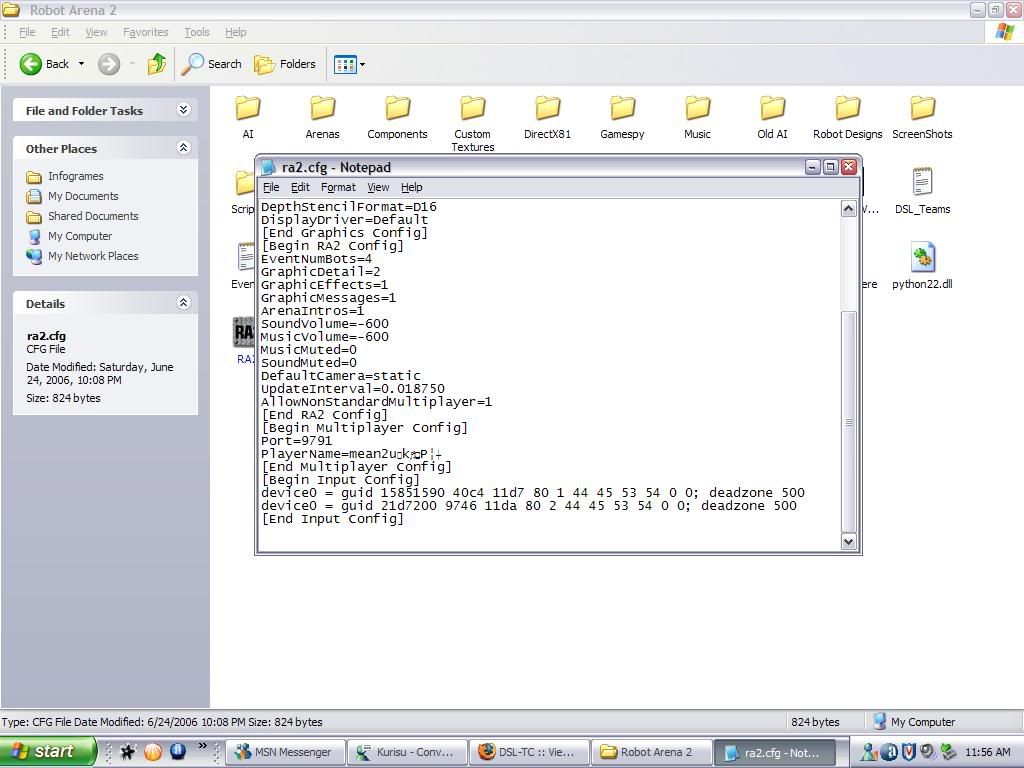Toggle the Folders pane
Screen dimensions: 1024x768
coord(285,64)
